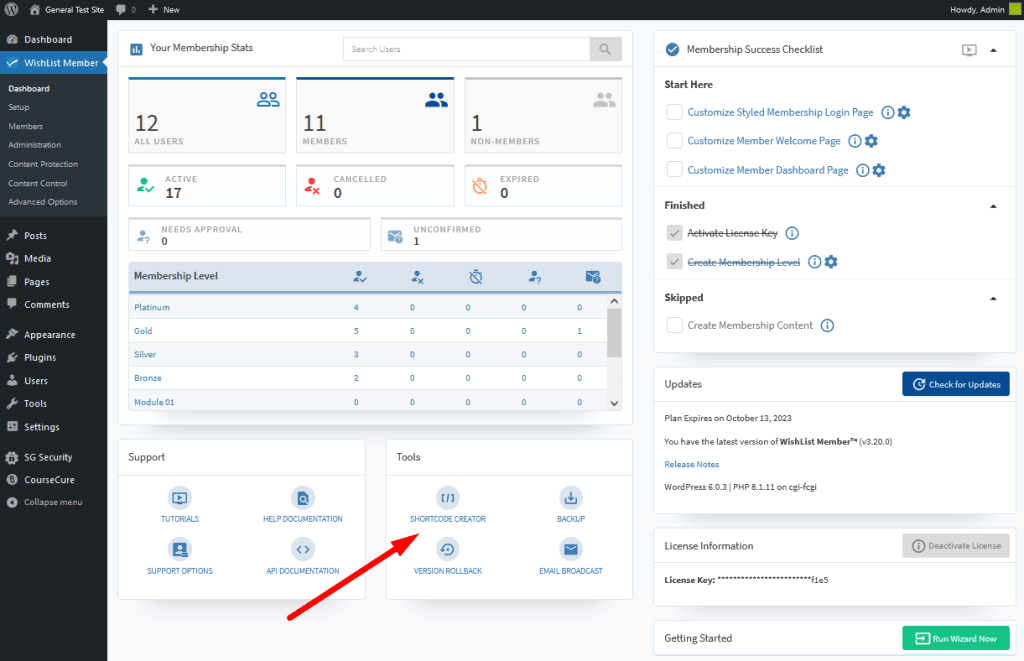Open the Platinum membership level link
This screenshot has width=1024, height=661.
pos(152,307)
